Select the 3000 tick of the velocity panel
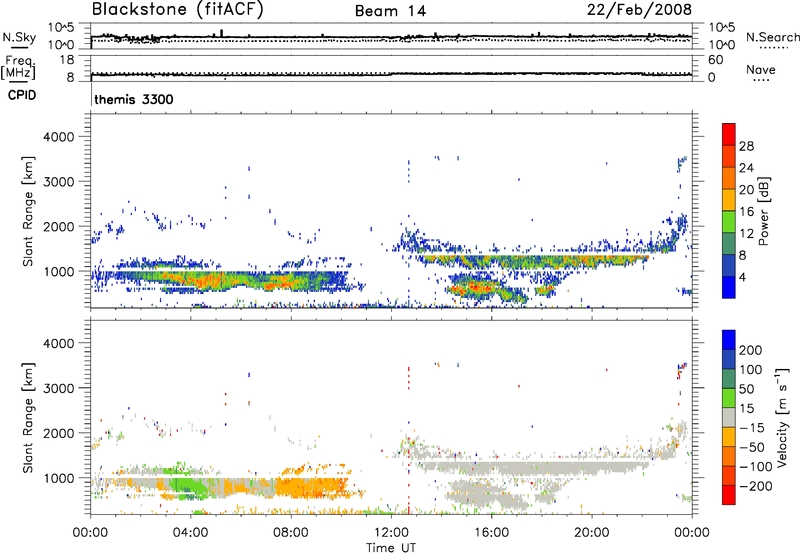 tap(59, 388)
